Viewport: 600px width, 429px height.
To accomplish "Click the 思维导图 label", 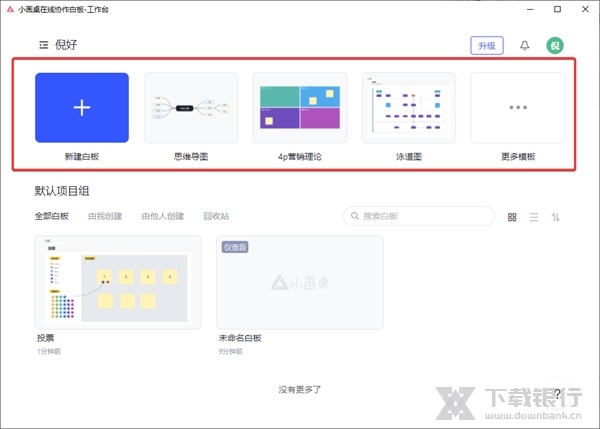I will (x=191, y=157).
